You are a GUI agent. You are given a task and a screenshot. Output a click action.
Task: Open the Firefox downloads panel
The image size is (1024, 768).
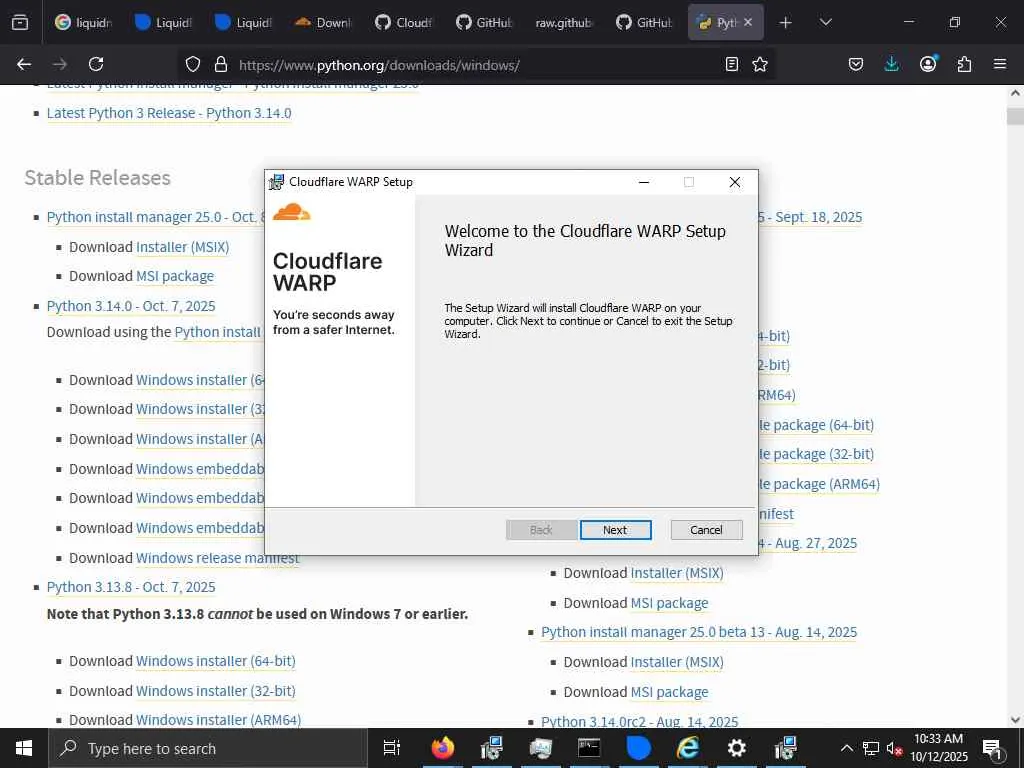(x=891, y=64)
